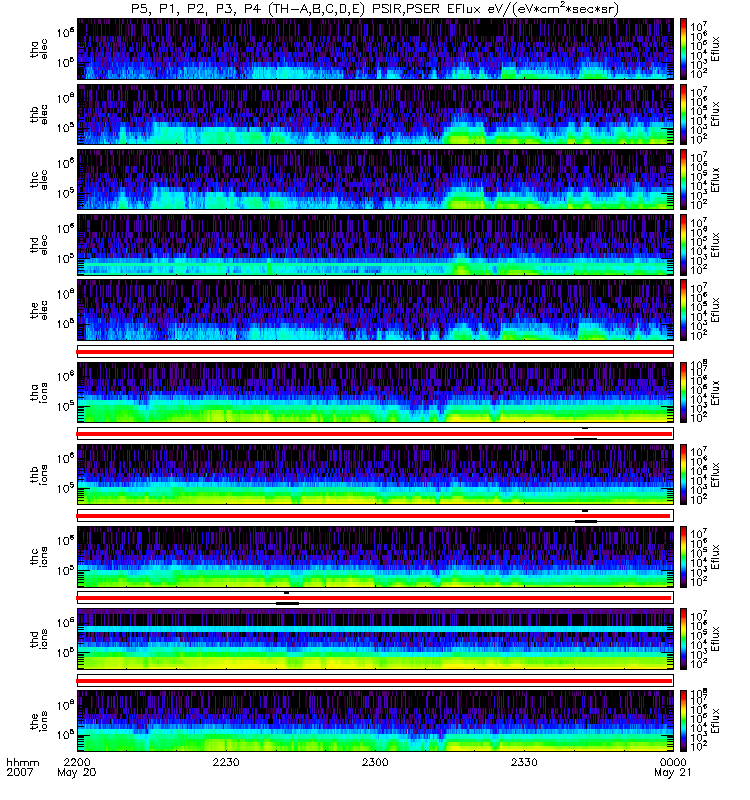Click the tha ions spectrogram panel

375,392
